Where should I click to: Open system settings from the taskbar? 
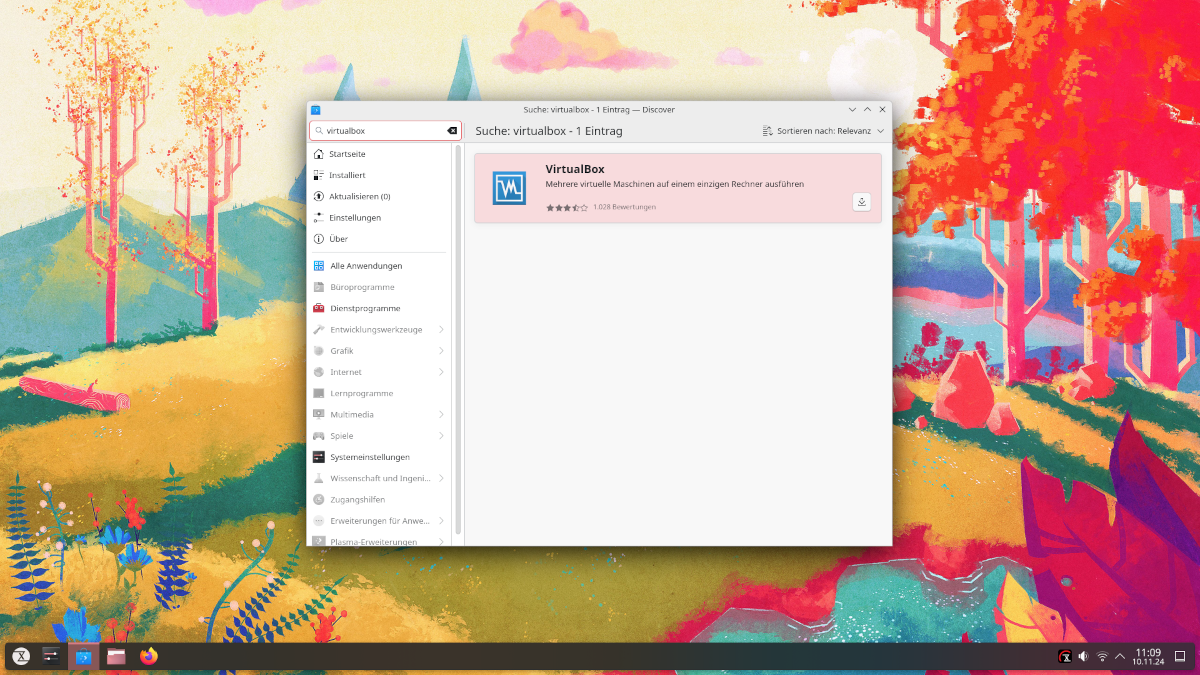point(52,656)
